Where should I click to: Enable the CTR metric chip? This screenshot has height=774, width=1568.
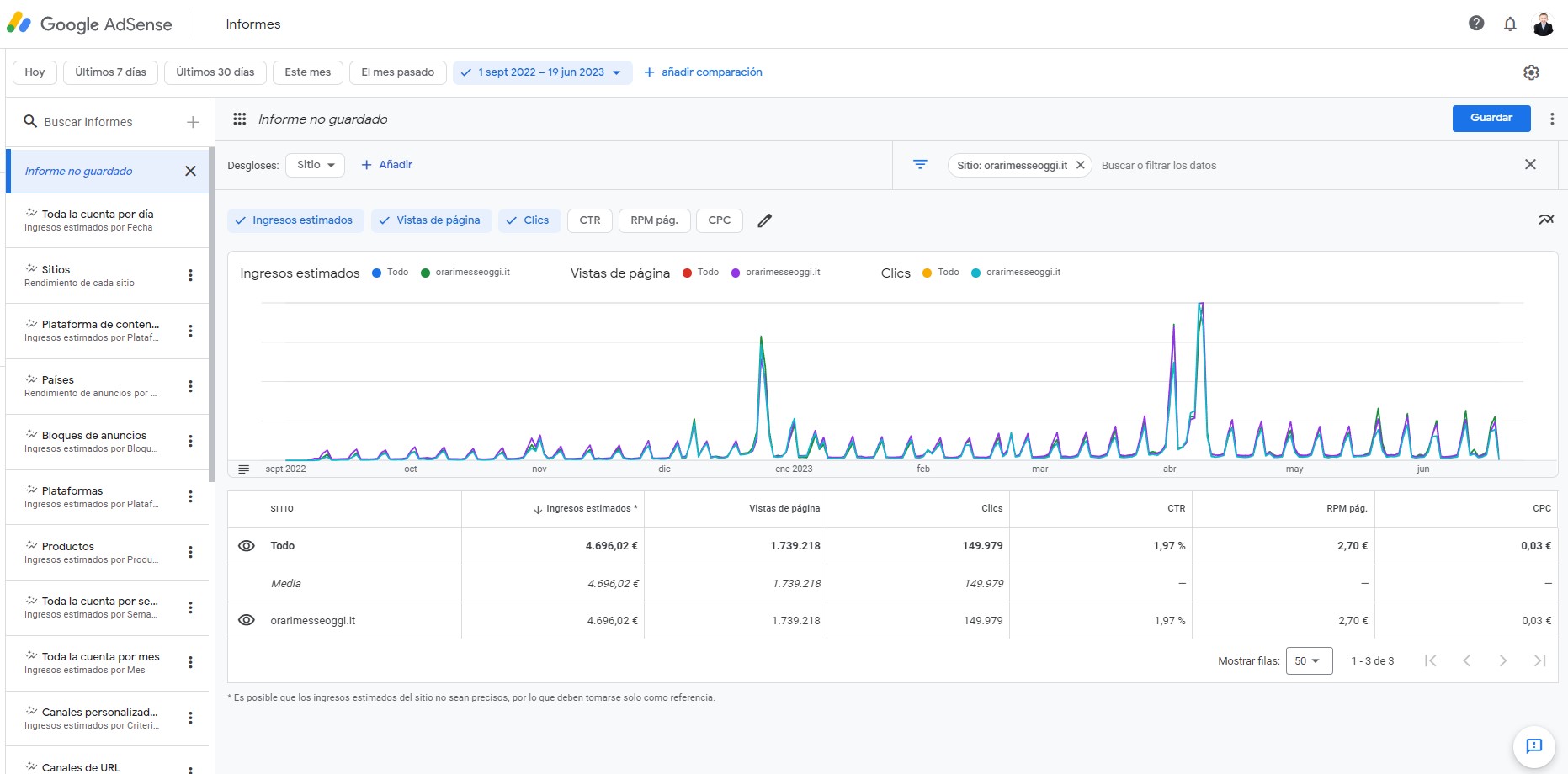590,220
